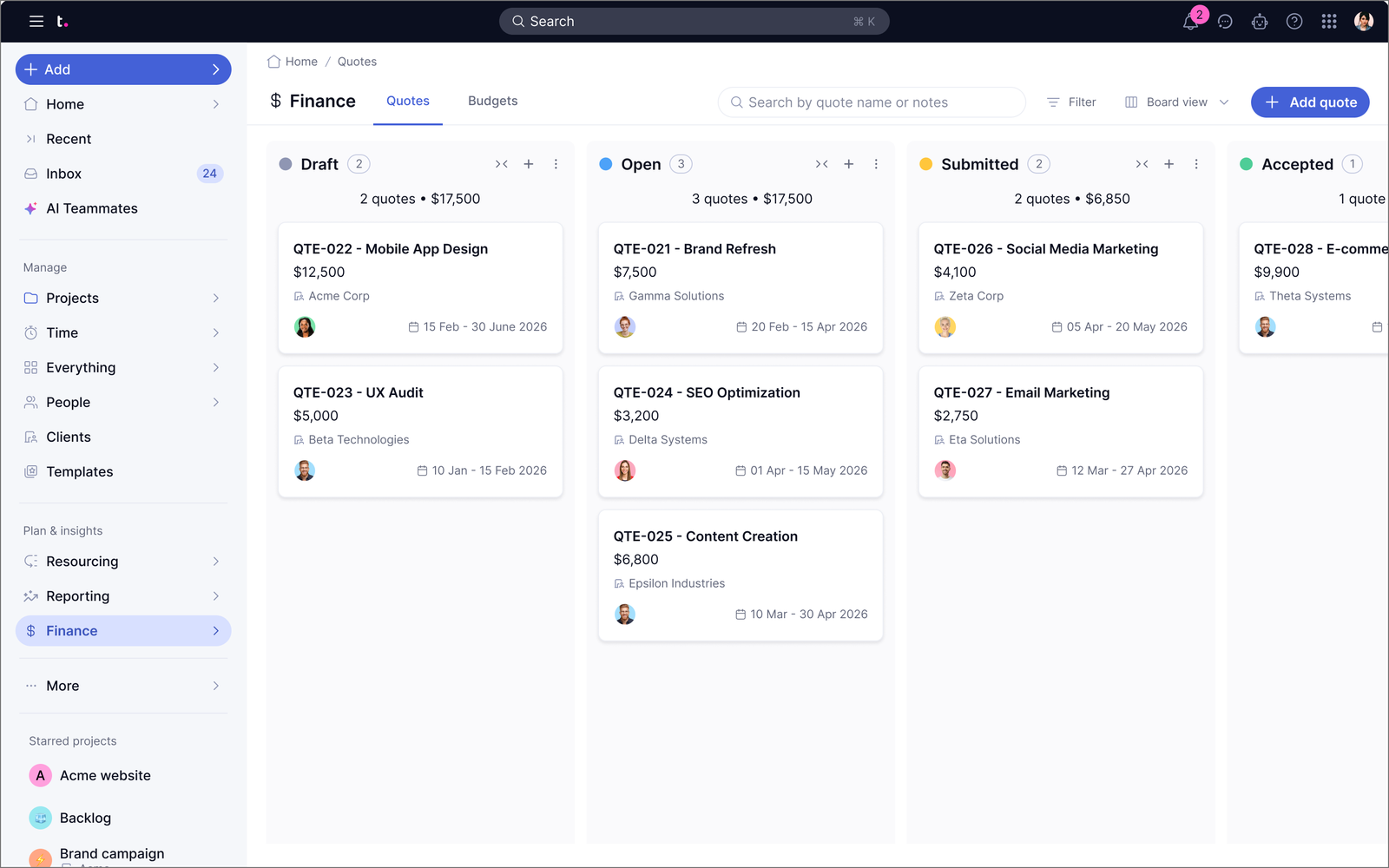Add a quote to Open column
This screenshot has height=868, width=1389.
tap(849, 164)
